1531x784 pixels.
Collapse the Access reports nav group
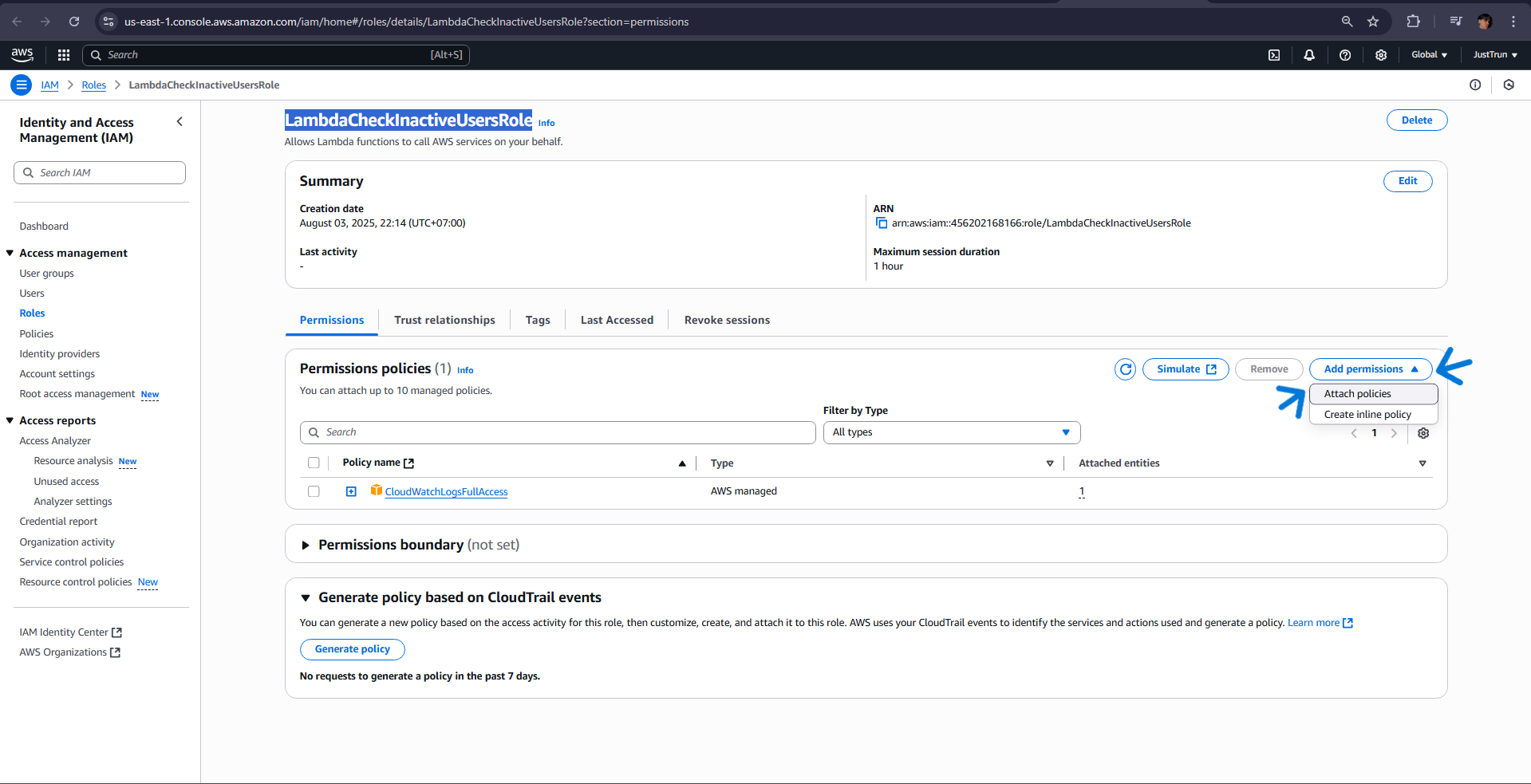coord(10,420)
